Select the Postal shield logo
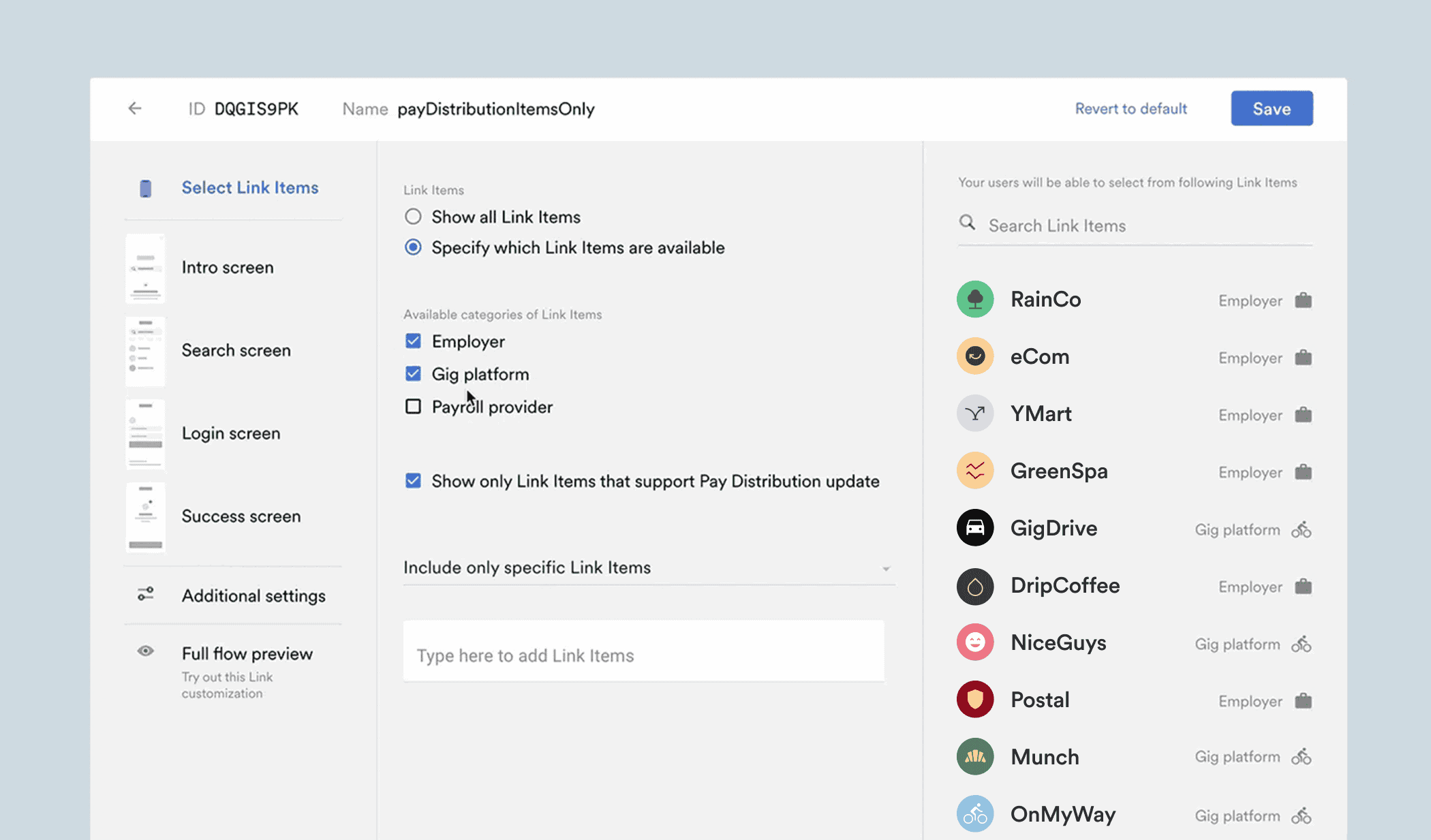Image resolution: width=1431 pixels, height=840 pixels. click(975, 699)
